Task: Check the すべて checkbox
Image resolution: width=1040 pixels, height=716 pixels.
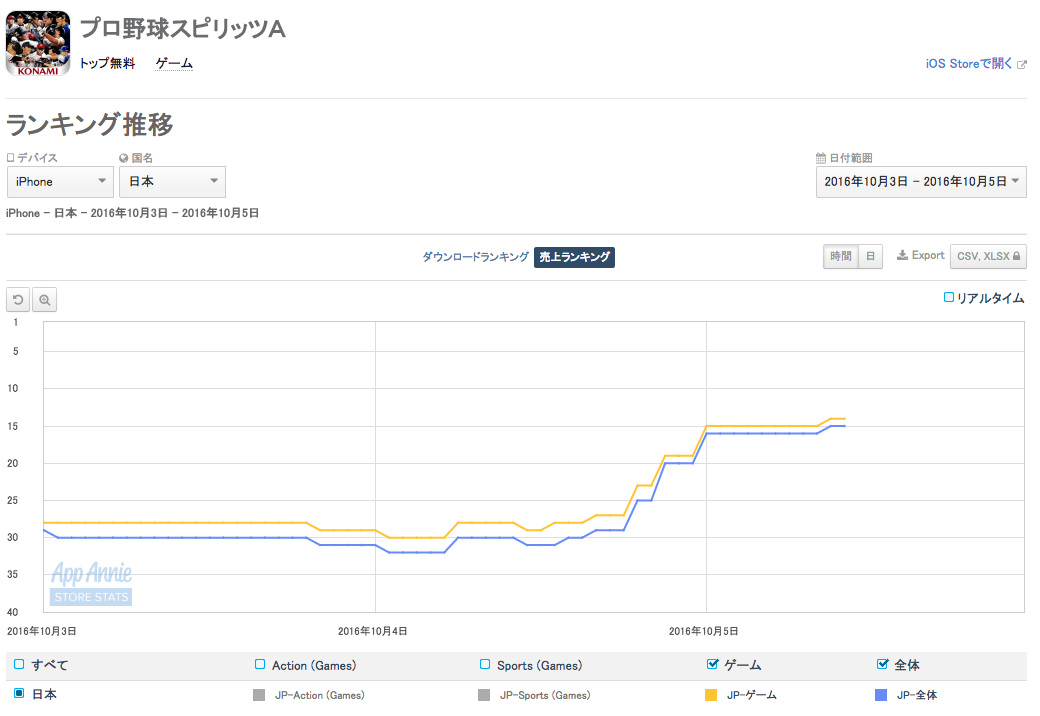Action: click(19, 664)
